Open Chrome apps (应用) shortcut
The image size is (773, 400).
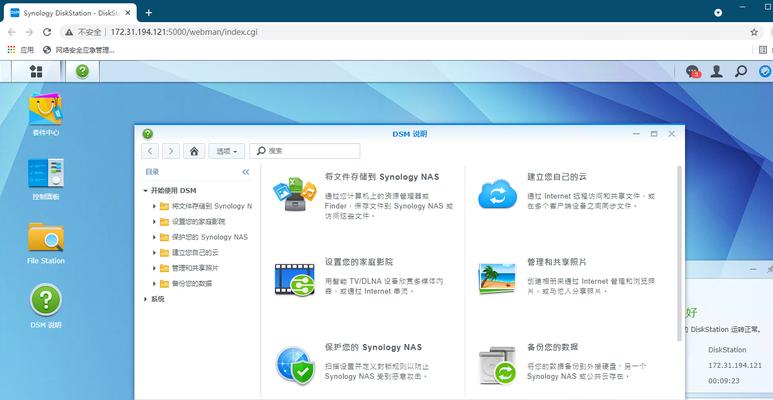(21, 50)
